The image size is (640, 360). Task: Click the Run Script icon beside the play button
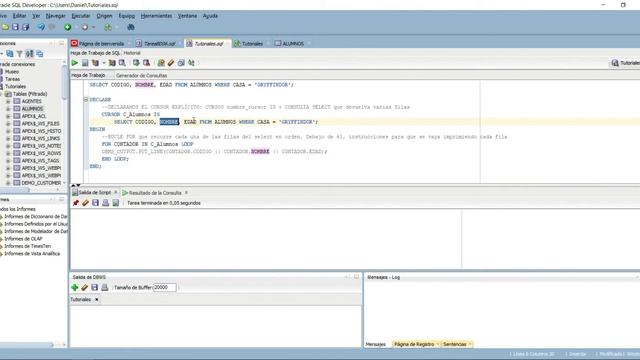pyautogui.click(x=85, y=63)
